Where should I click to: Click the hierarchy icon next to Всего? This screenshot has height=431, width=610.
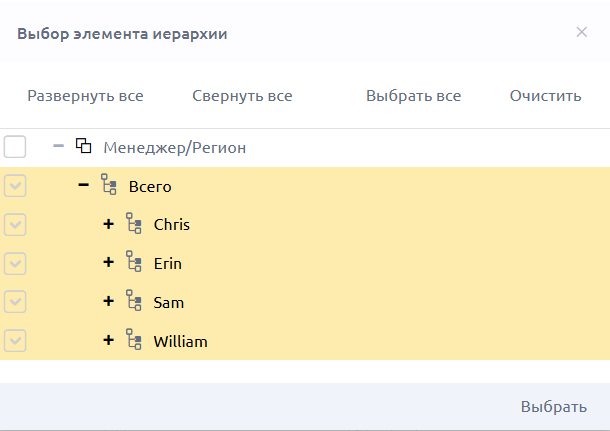tap(109, 184)
